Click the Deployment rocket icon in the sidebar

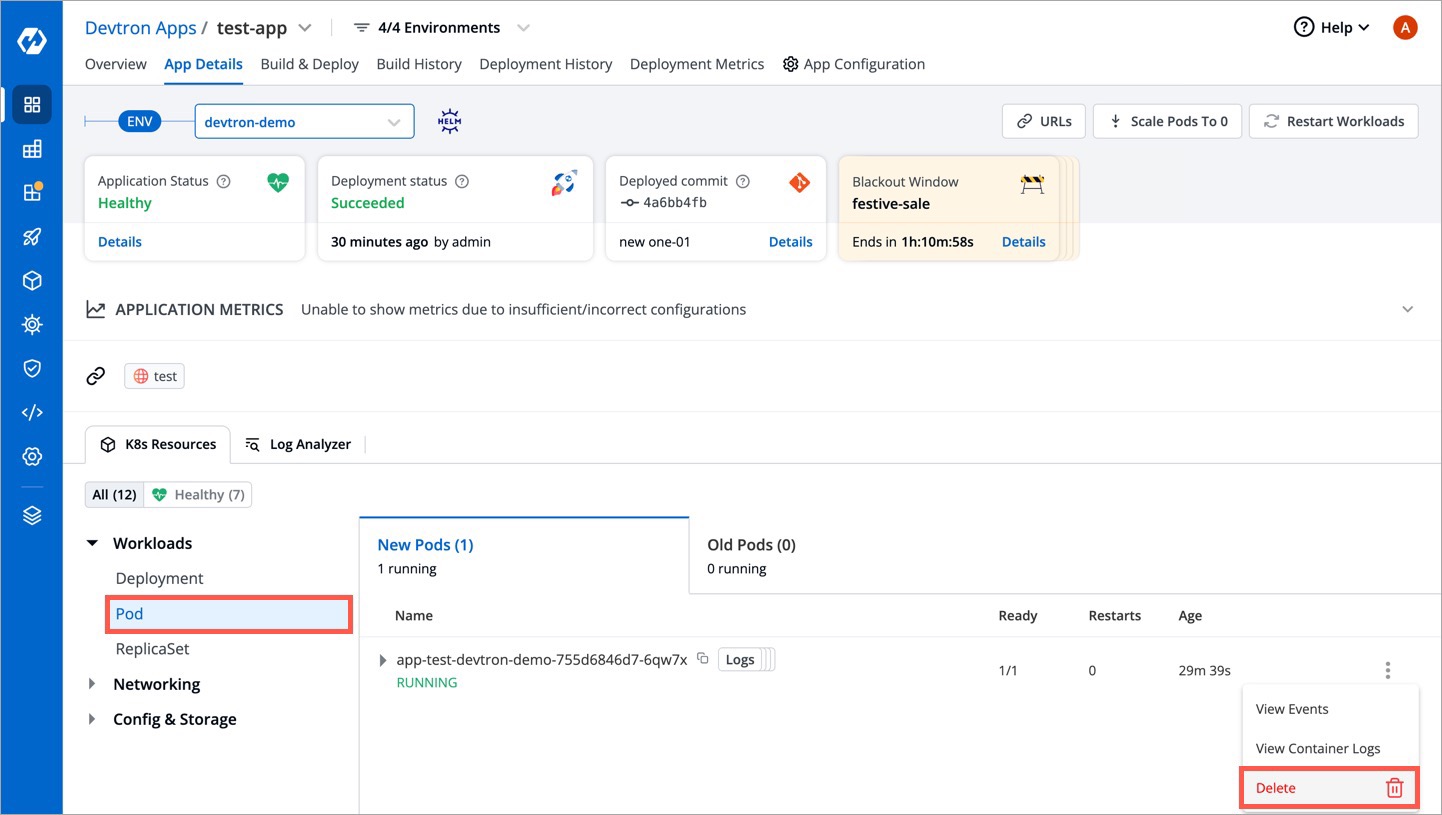[32, 237]
